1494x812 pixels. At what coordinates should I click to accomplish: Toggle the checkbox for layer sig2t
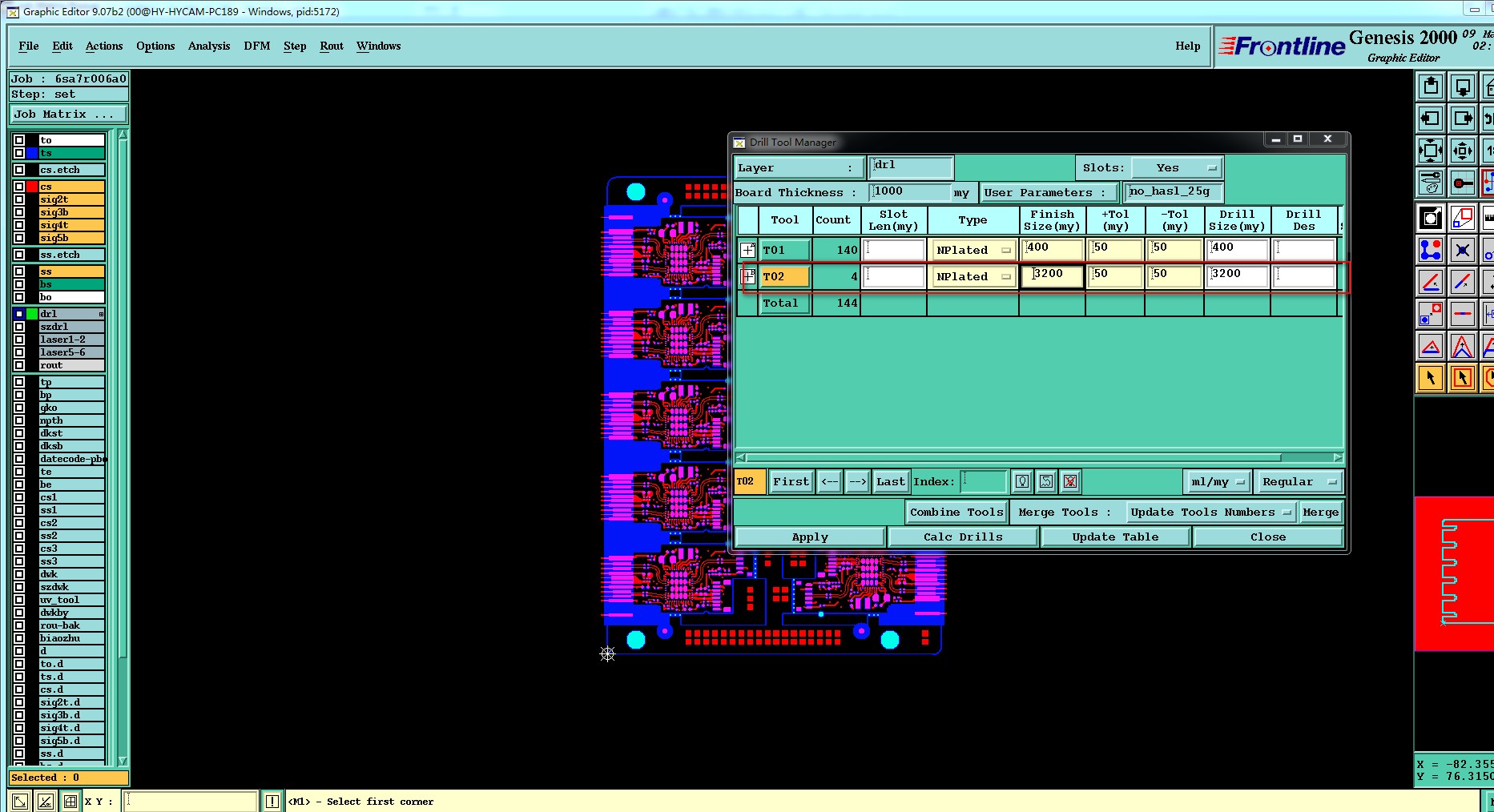tap(19, 199)
